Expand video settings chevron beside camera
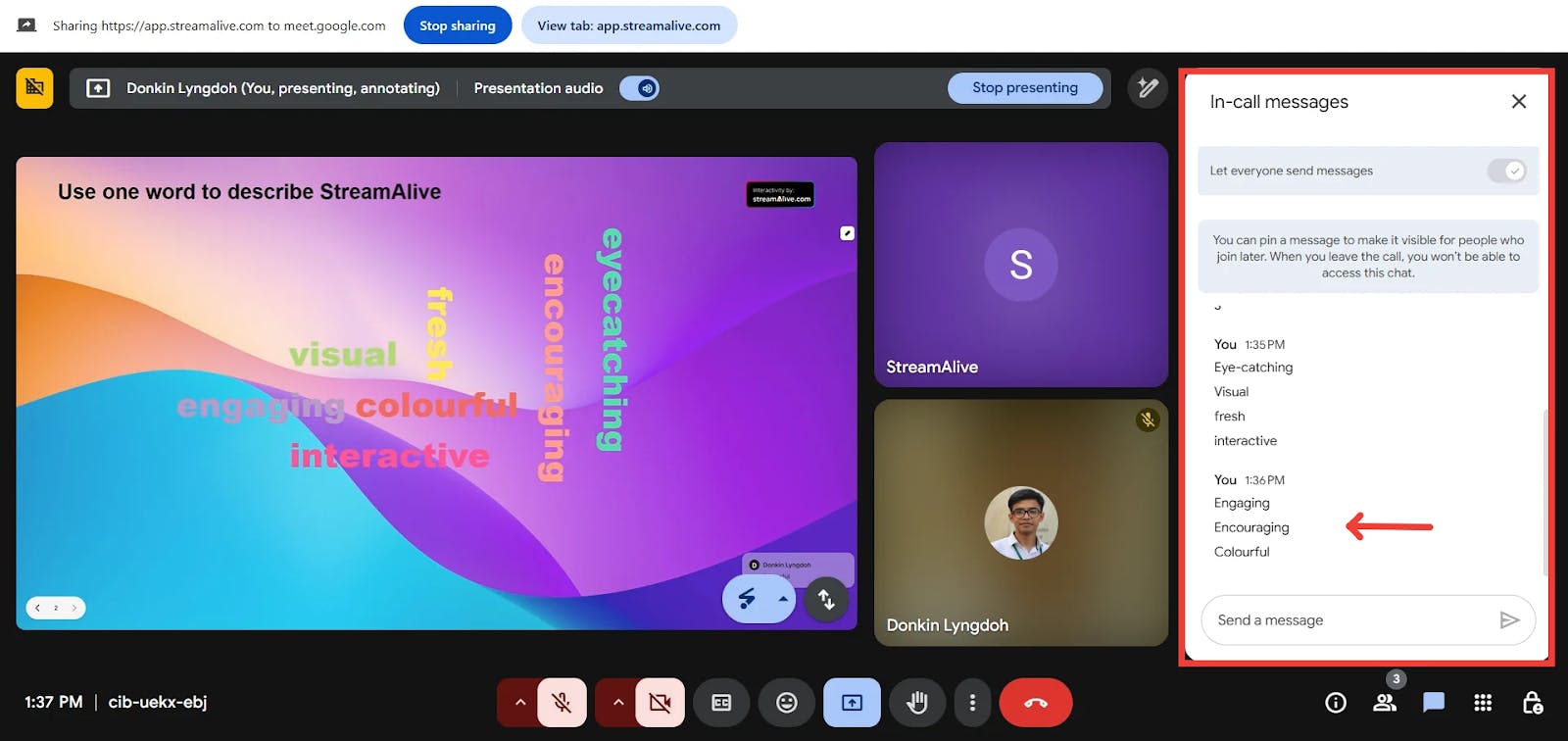Viewport: 1568px width, 741px height. [x=617, y=703]
